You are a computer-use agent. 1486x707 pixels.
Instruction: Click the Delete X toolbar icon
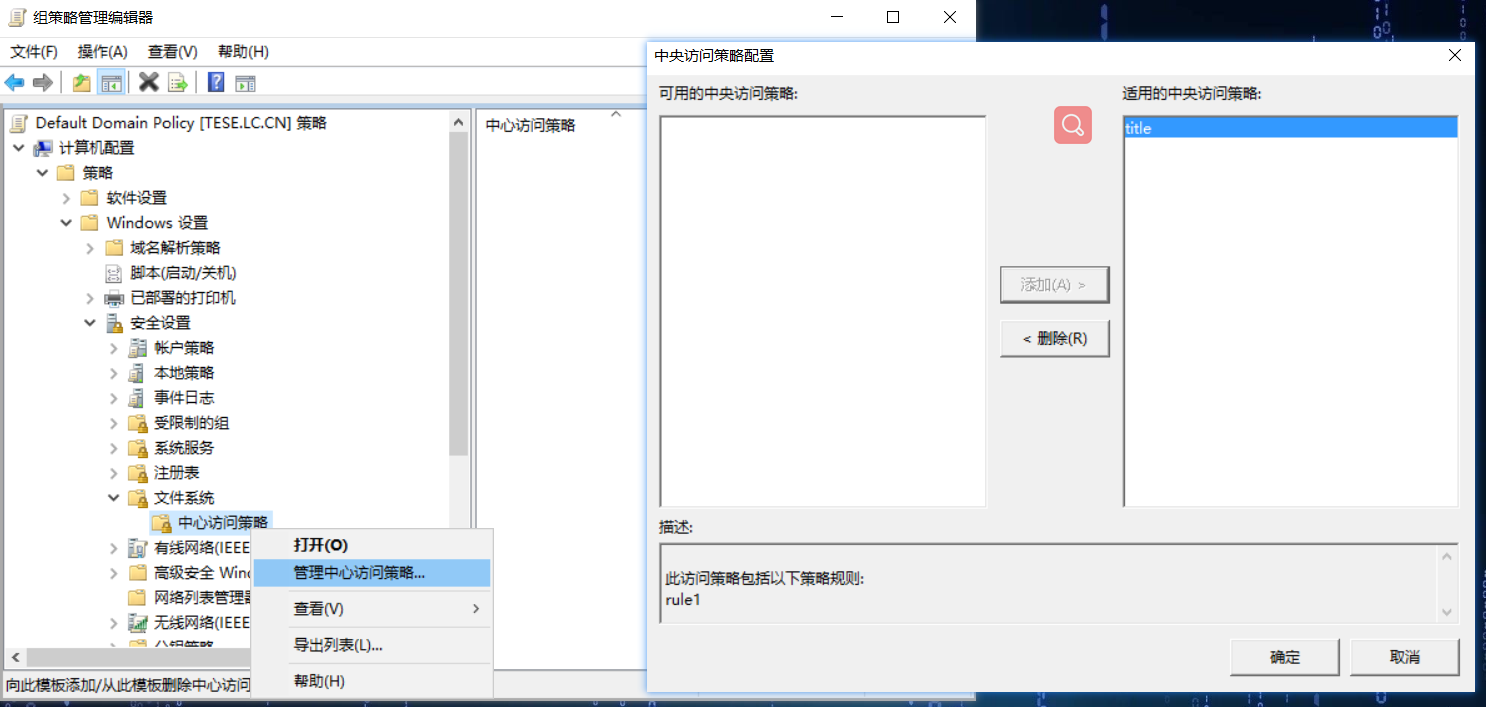coord(149,82)
